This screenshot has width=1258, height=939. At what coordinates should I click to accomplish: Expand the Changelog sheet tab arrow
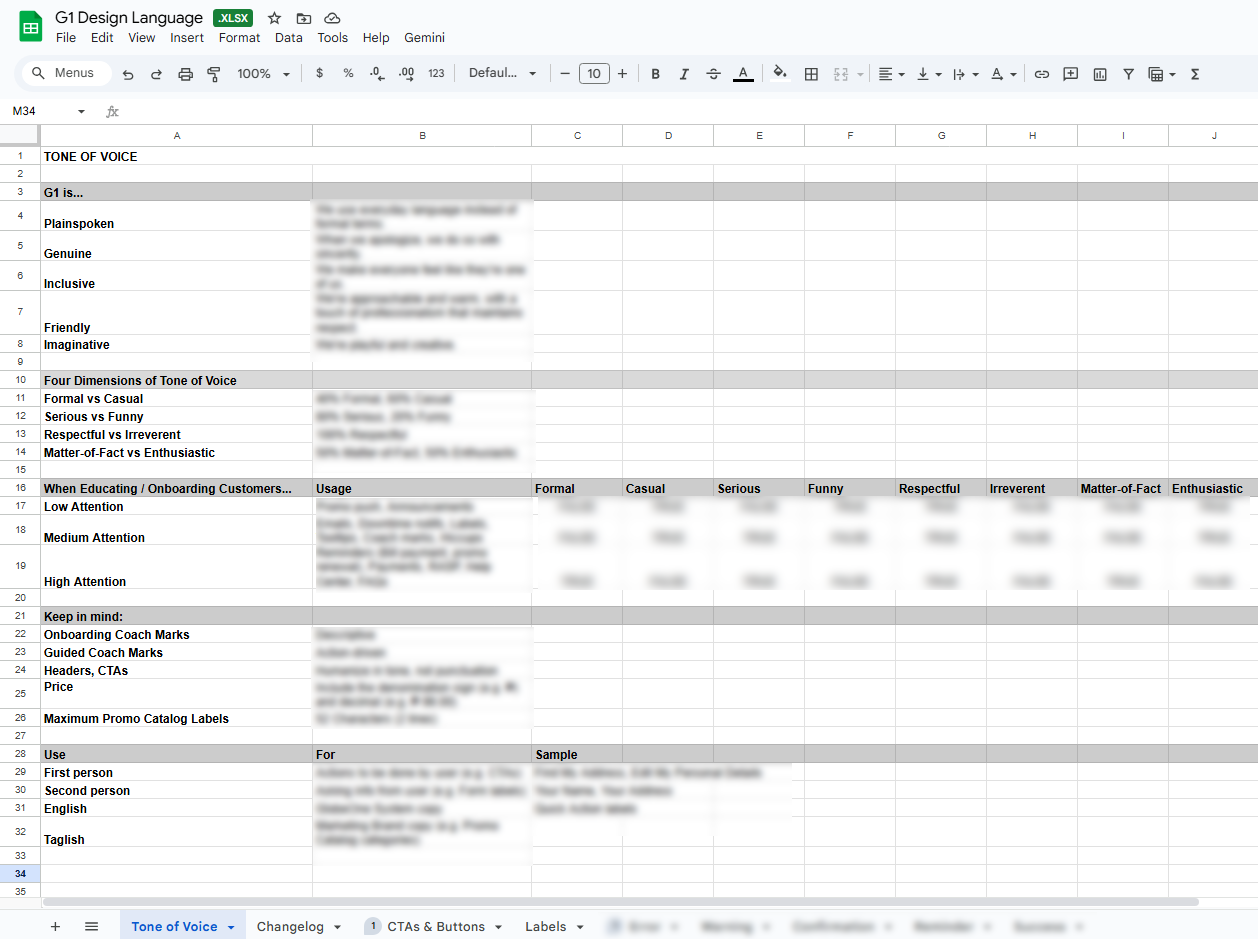[x=337, y=927]
